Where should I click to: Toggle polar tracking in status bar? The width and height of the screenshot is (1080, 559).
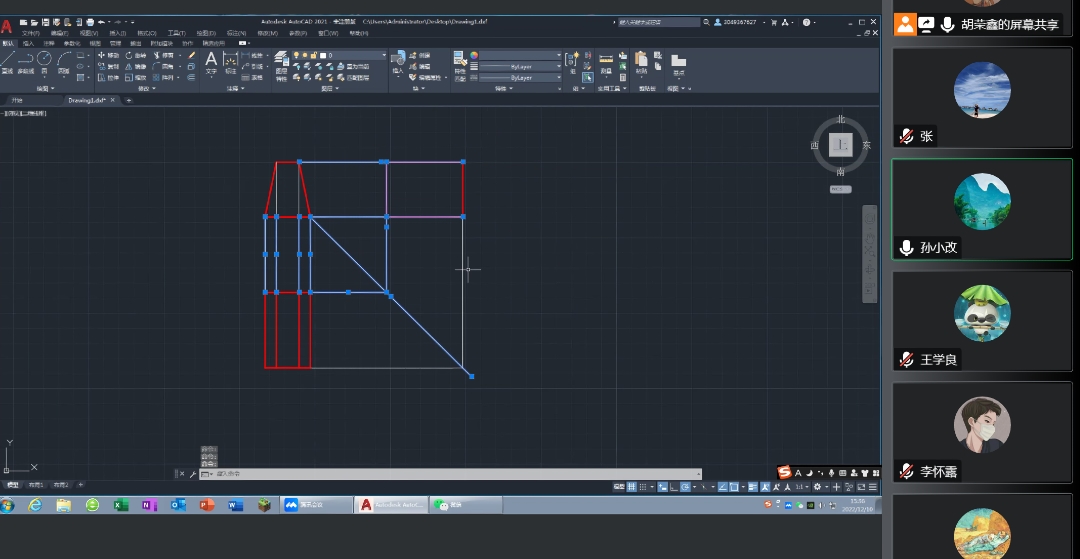click(685, 487)
